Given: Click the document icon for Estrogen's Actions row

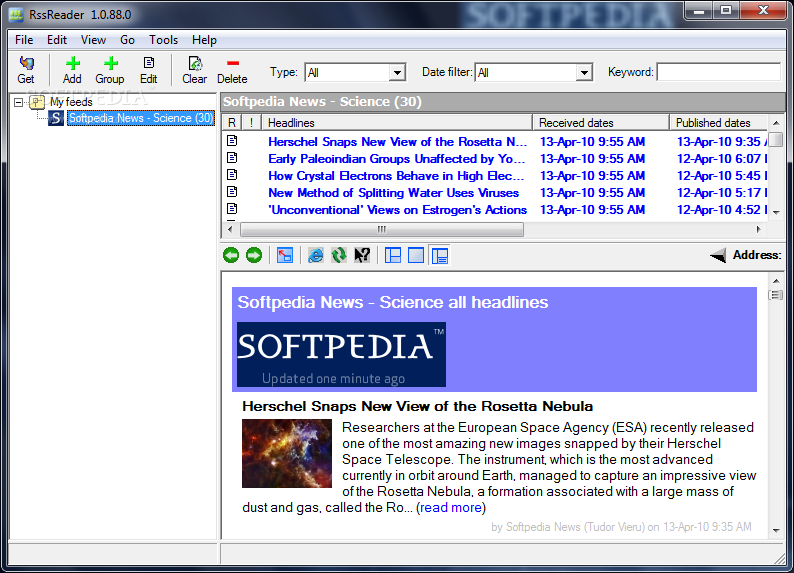Looking at the screenshot, I should tap(232, 209).
